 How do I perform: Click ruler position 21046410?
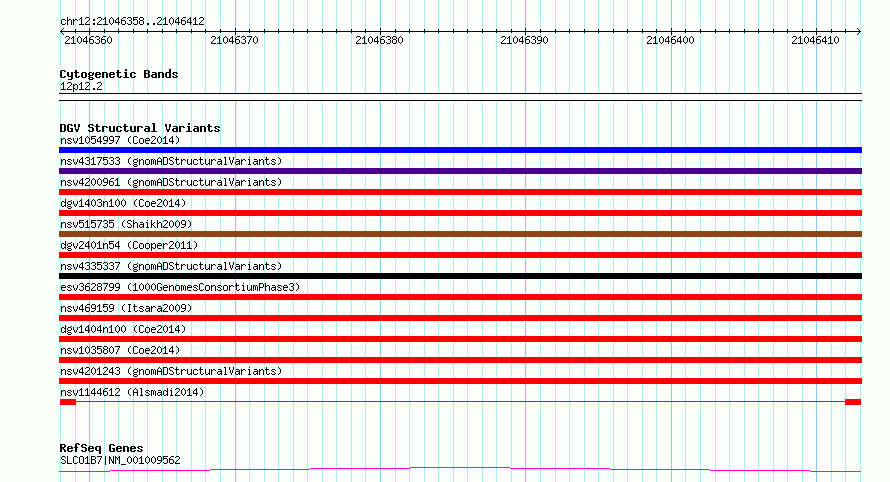point(815,40)
